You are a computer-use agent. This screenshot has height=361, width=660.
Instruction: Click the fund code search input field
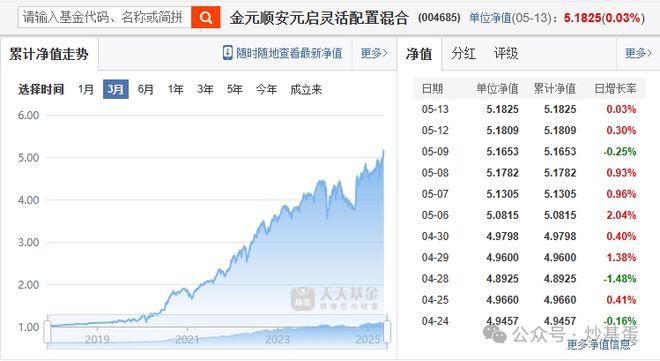[104, 17]
